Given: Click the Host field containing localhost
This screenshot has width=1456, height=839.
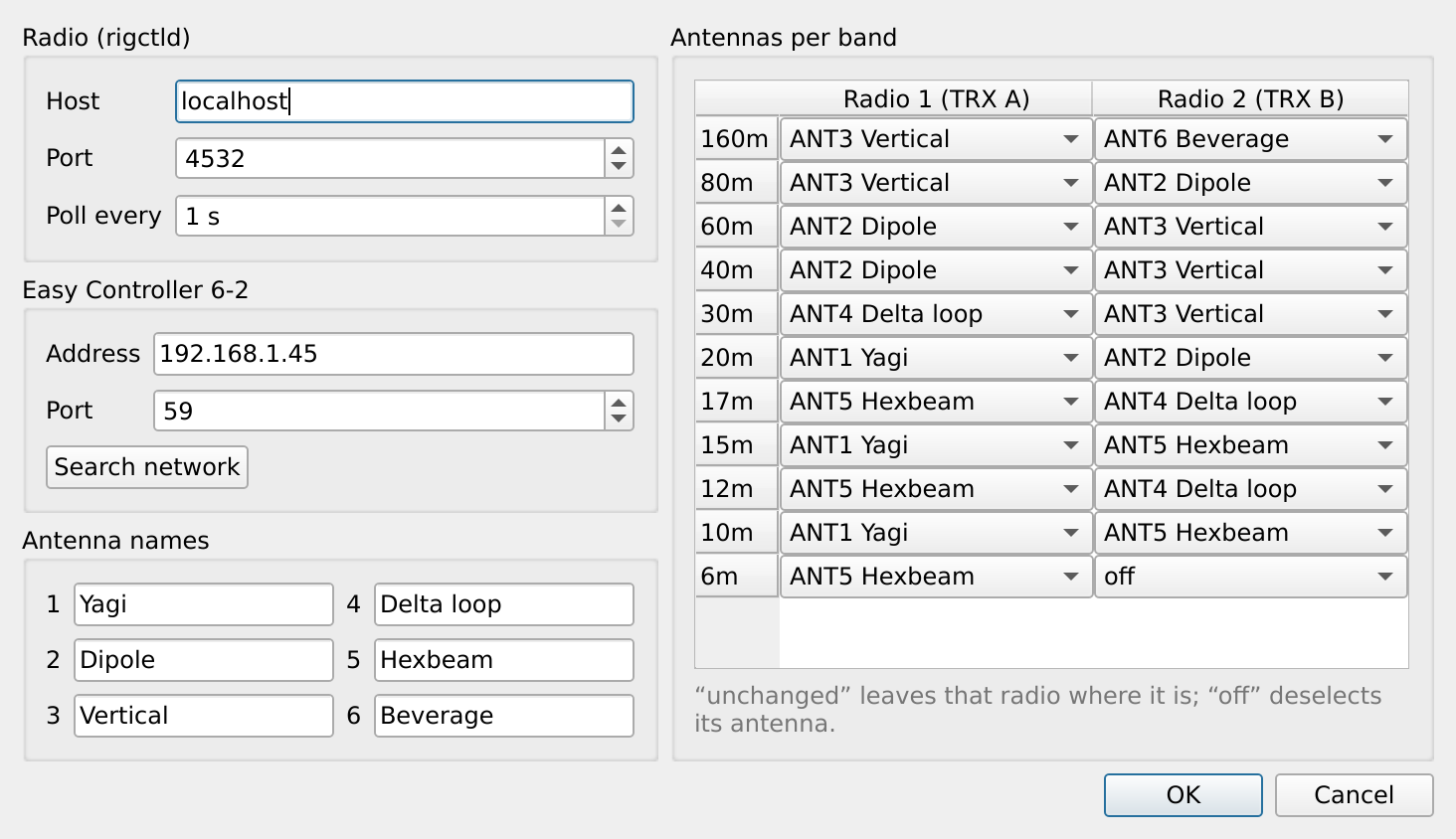Looking at the screenshot, I should (404, 101).
